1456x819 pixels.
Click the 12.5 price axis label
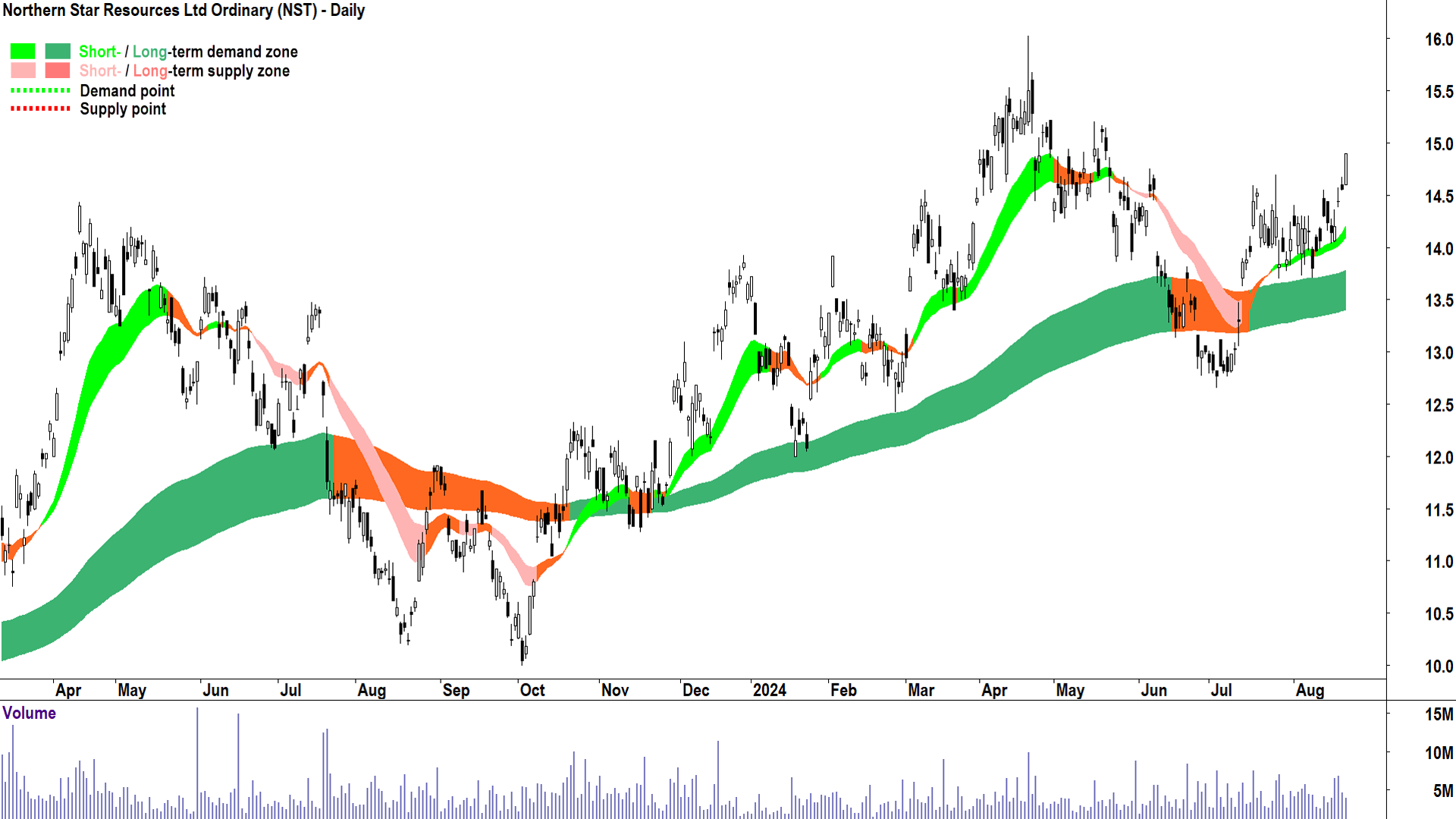tap(1439, 406)
